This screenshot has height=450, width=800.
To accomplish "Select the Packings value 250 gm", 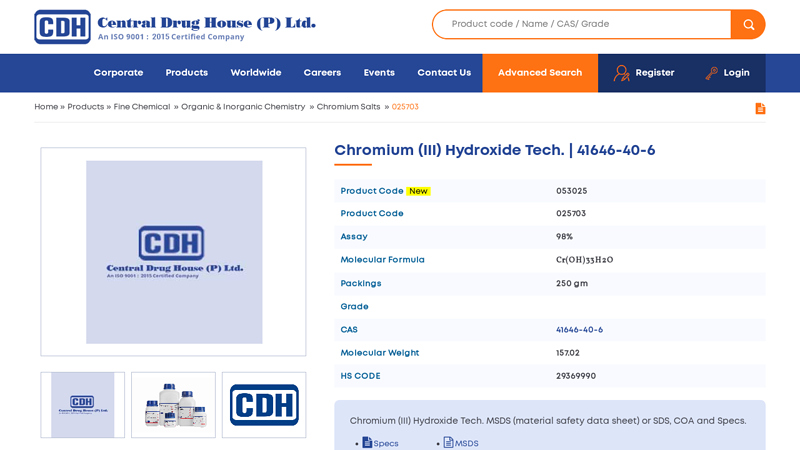I will tap(572, 283).
